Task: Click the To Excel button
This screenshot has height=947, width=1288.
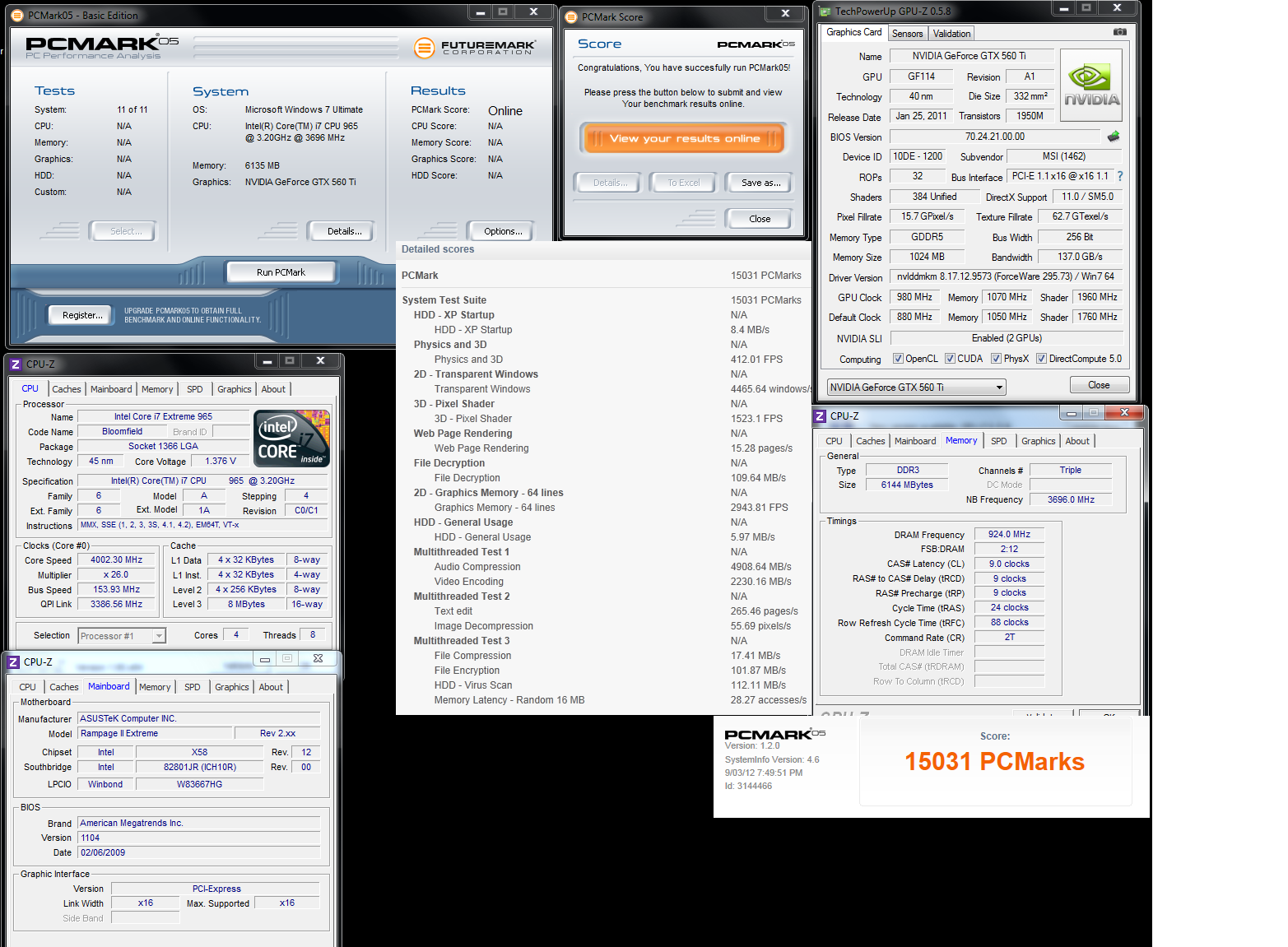Action: coord(683,183)
